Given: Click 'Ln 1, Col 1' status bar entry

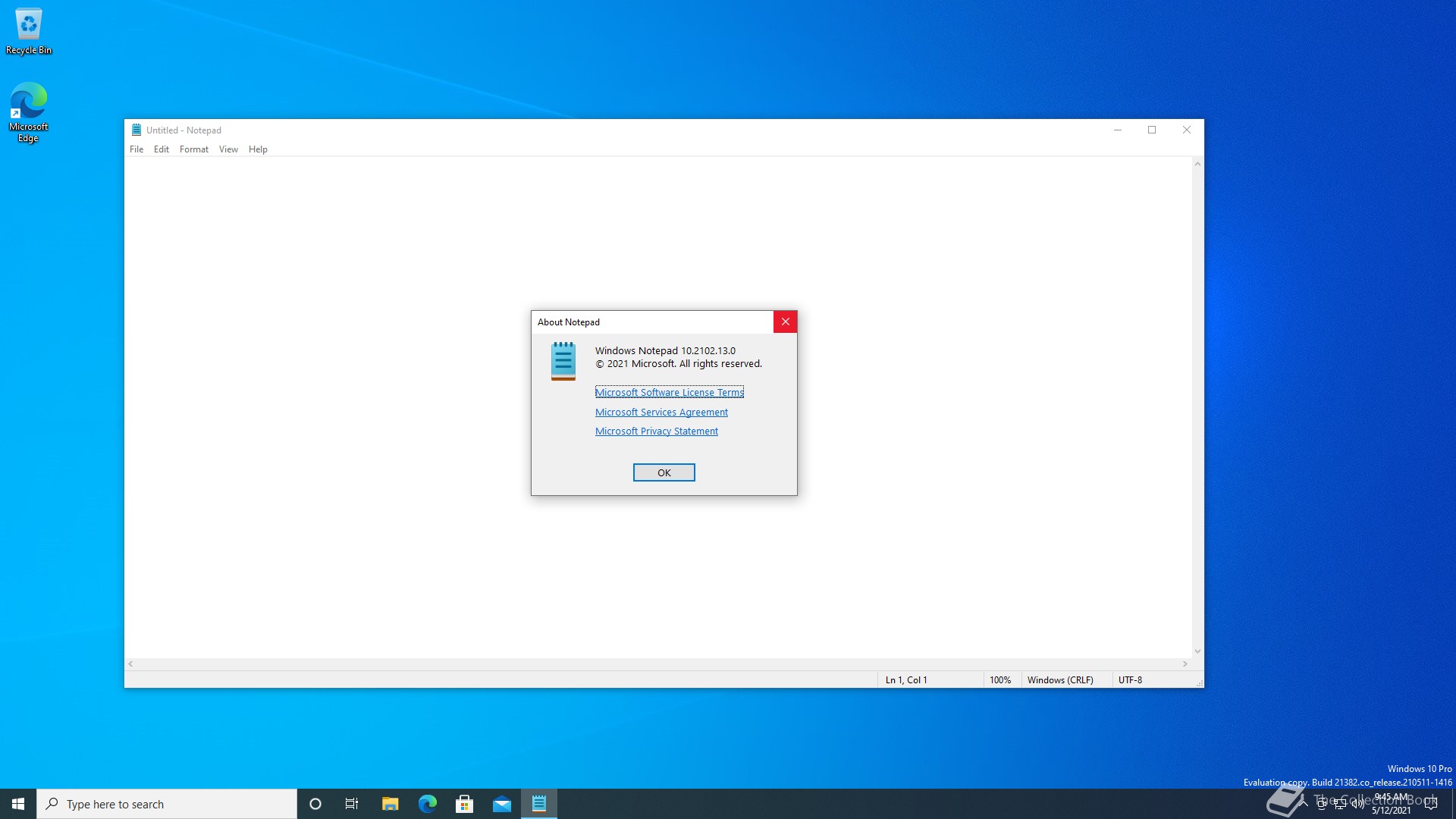Looking at the screenshot, I should (x=906, y=680).
